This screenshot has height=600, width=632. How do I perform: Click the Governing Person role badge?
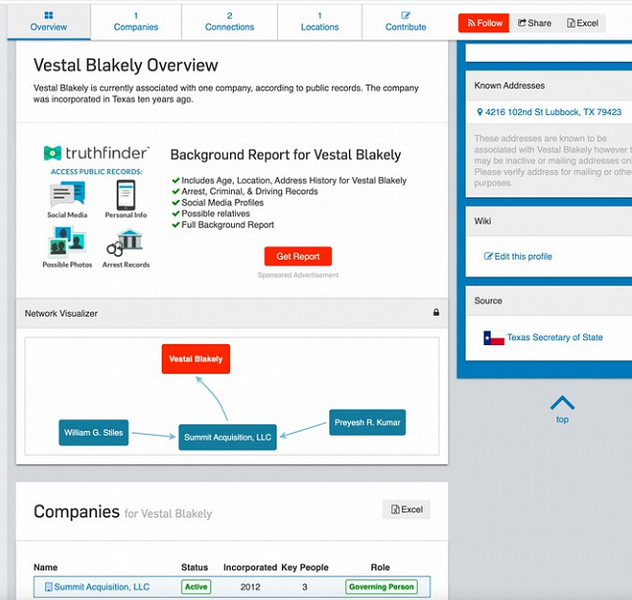tap(381, 587)
